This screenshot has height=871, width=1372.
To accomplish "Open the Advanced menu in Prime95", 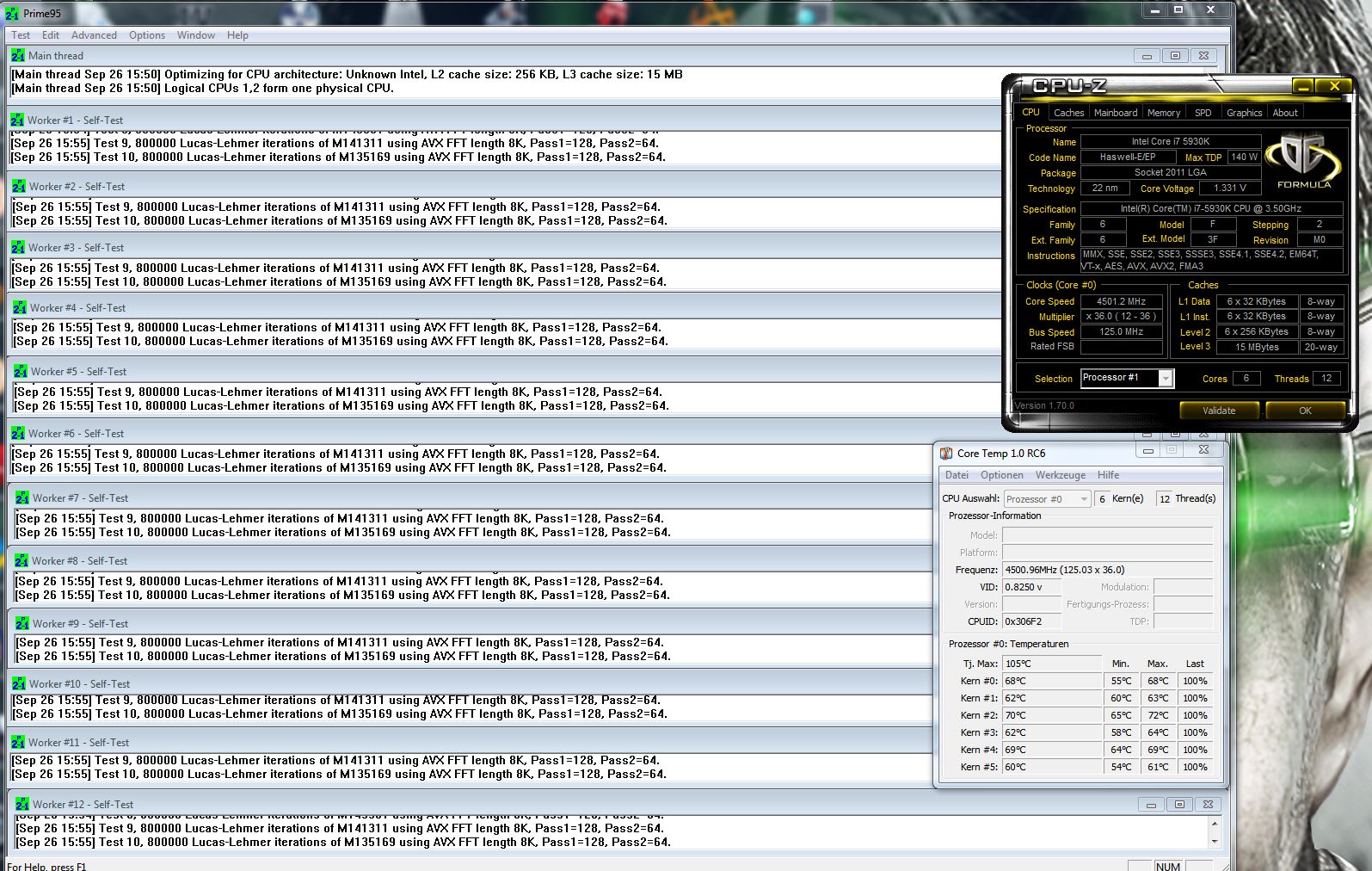I will [94, 35].
